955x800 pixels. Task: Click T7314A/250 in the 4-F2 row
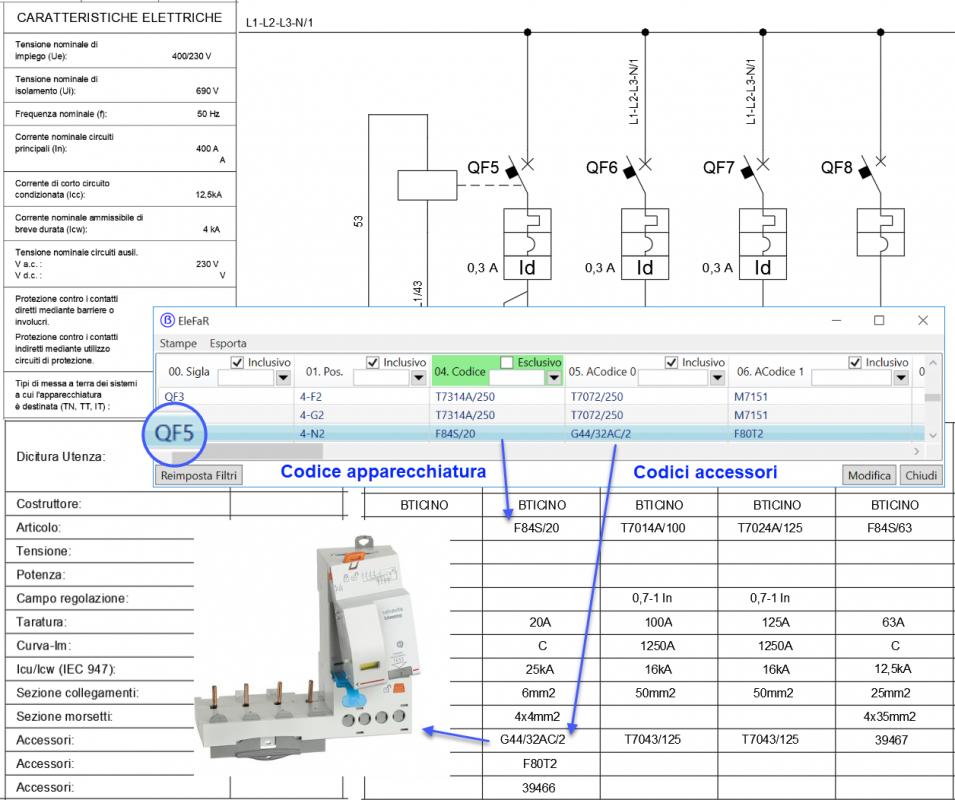(x=465, y=396)
